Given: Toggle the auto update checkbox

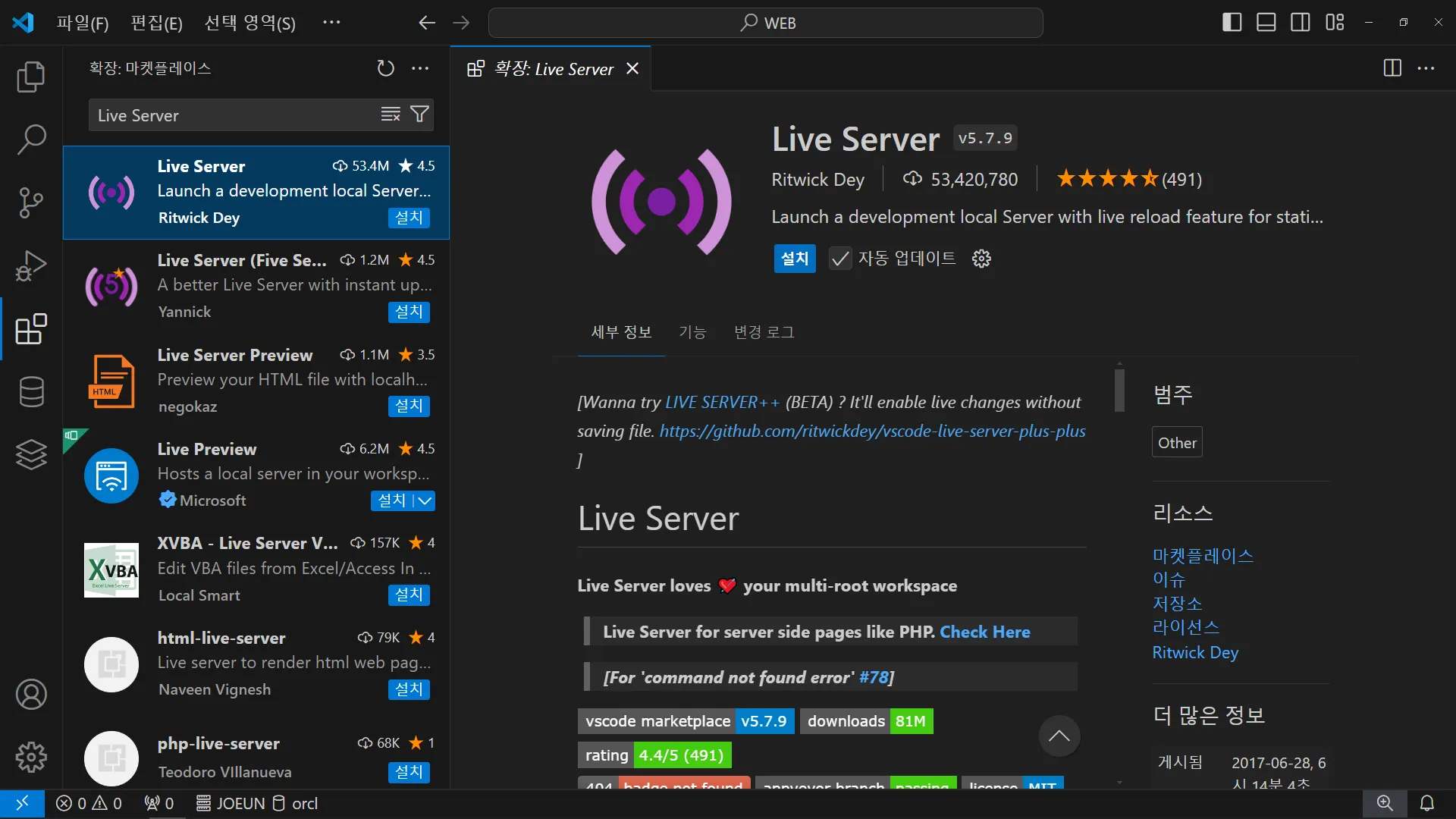Looking at the screenshot, I should click(839, 259).
